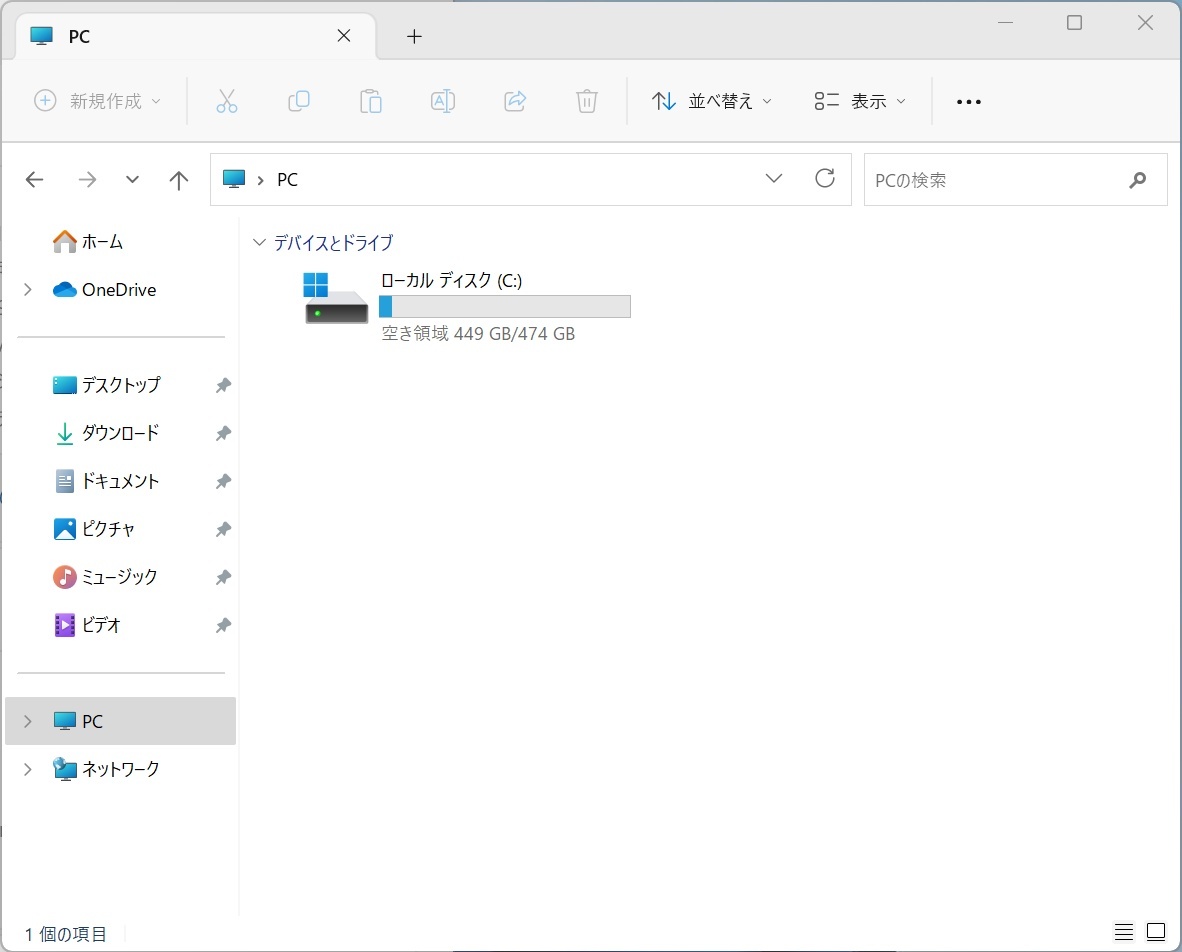Click the pin icon beside ダウンロード
This screenshot has height=952, width=1182.
pyautogui.click(x=223, y=433)
